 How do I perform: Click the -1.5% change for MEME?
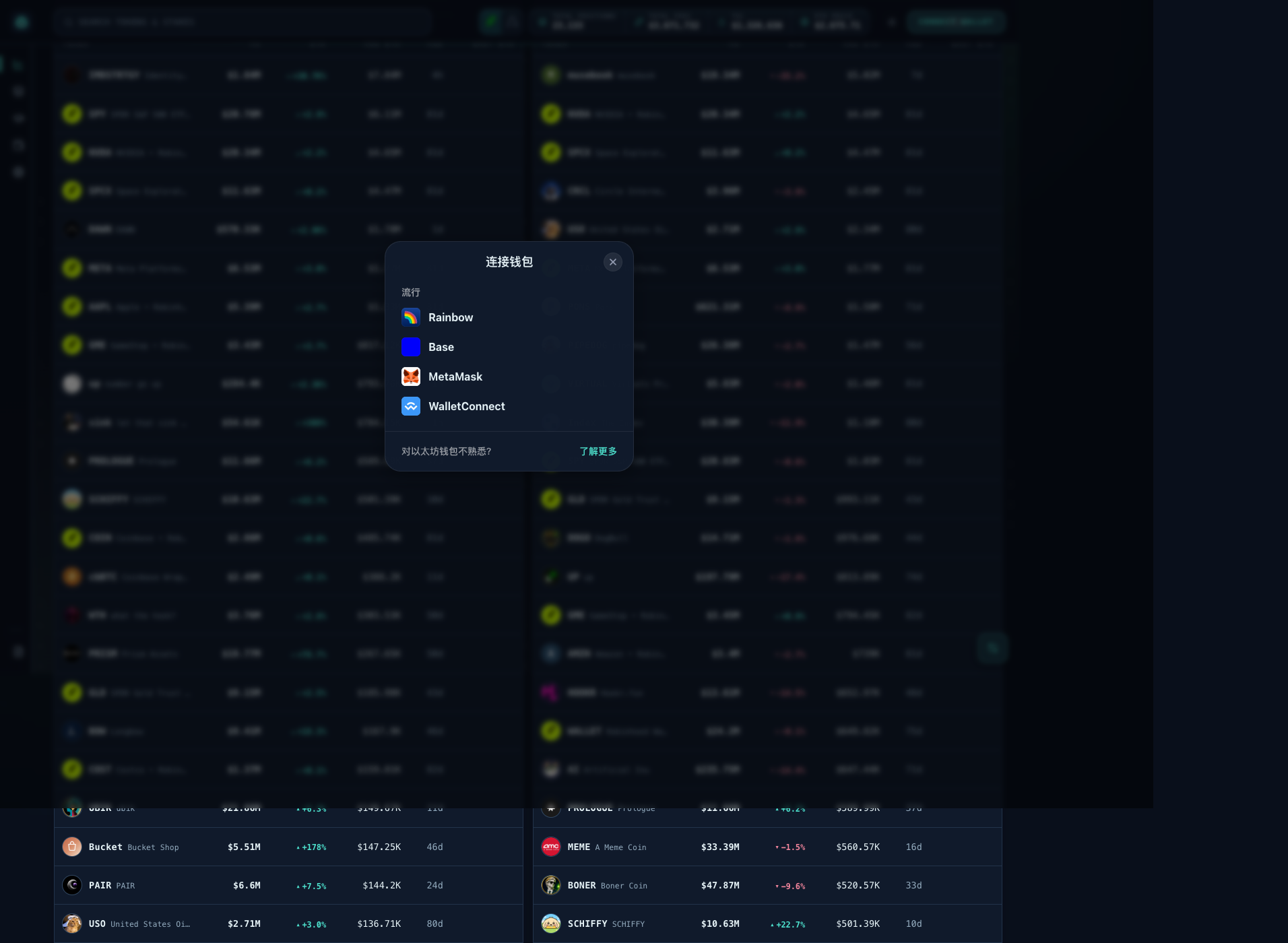[x=790, y=847]
